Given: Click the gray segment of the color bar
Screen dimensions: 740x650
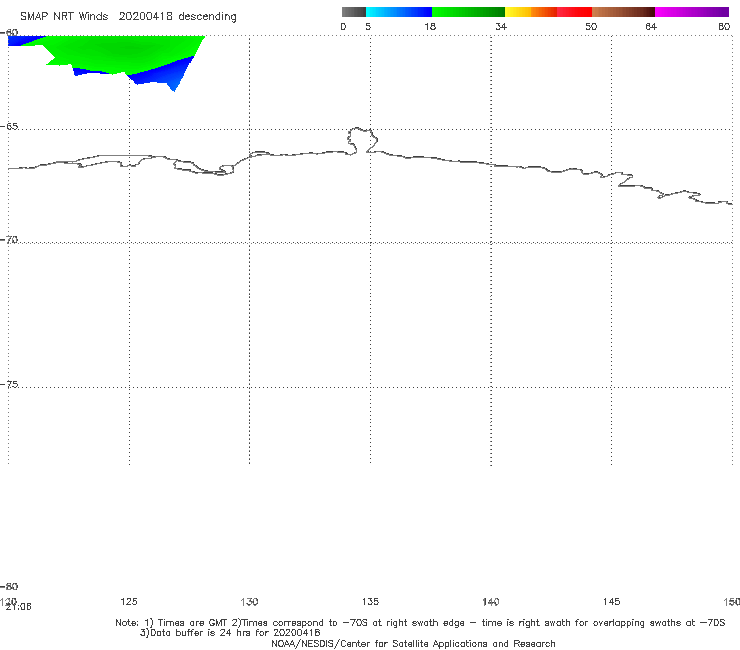Looking at the screenshot, I should (x=353, y=12).
